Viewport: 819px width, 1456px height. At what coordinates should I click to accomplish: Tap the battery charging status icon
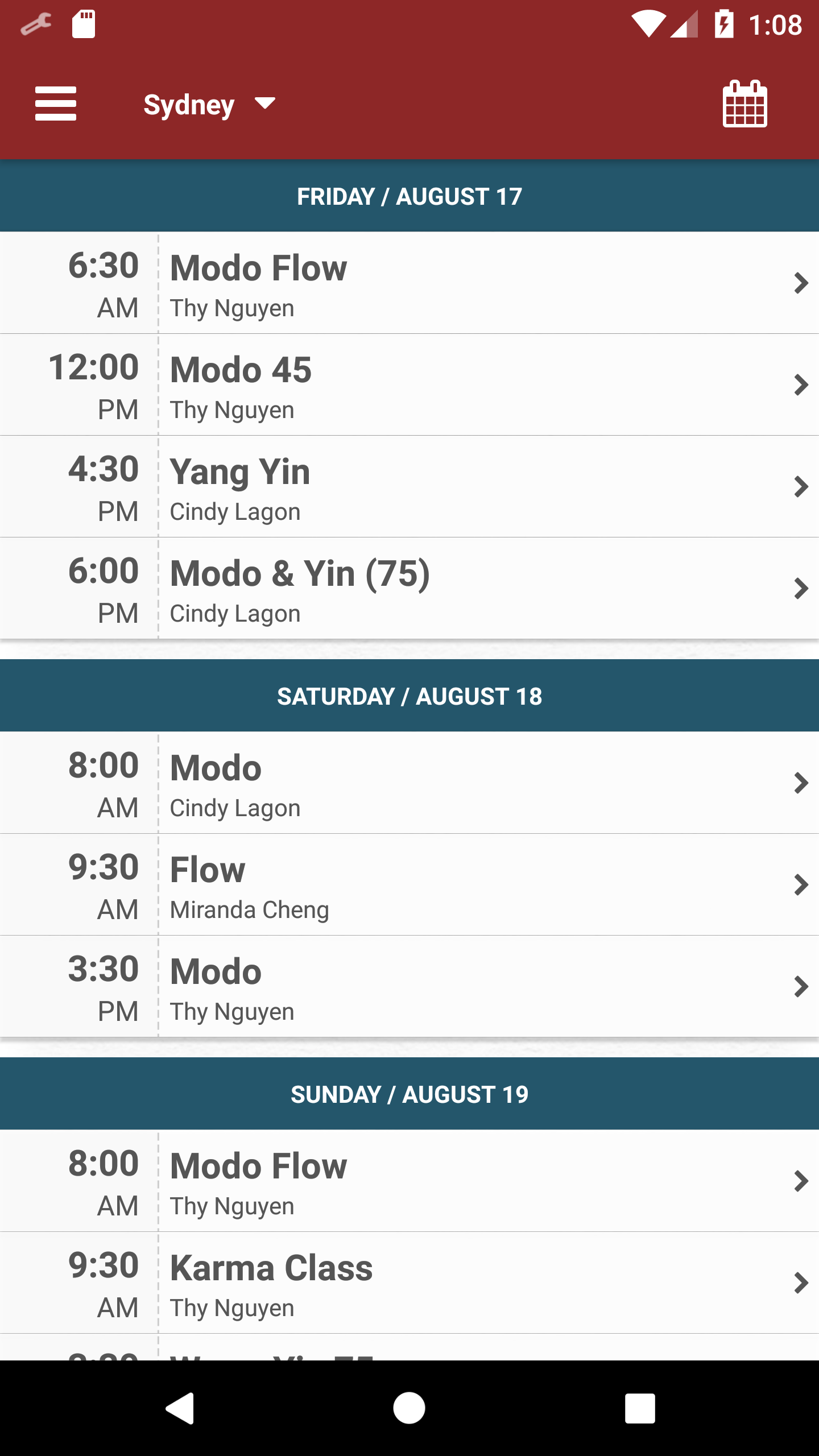pos(724,25)
